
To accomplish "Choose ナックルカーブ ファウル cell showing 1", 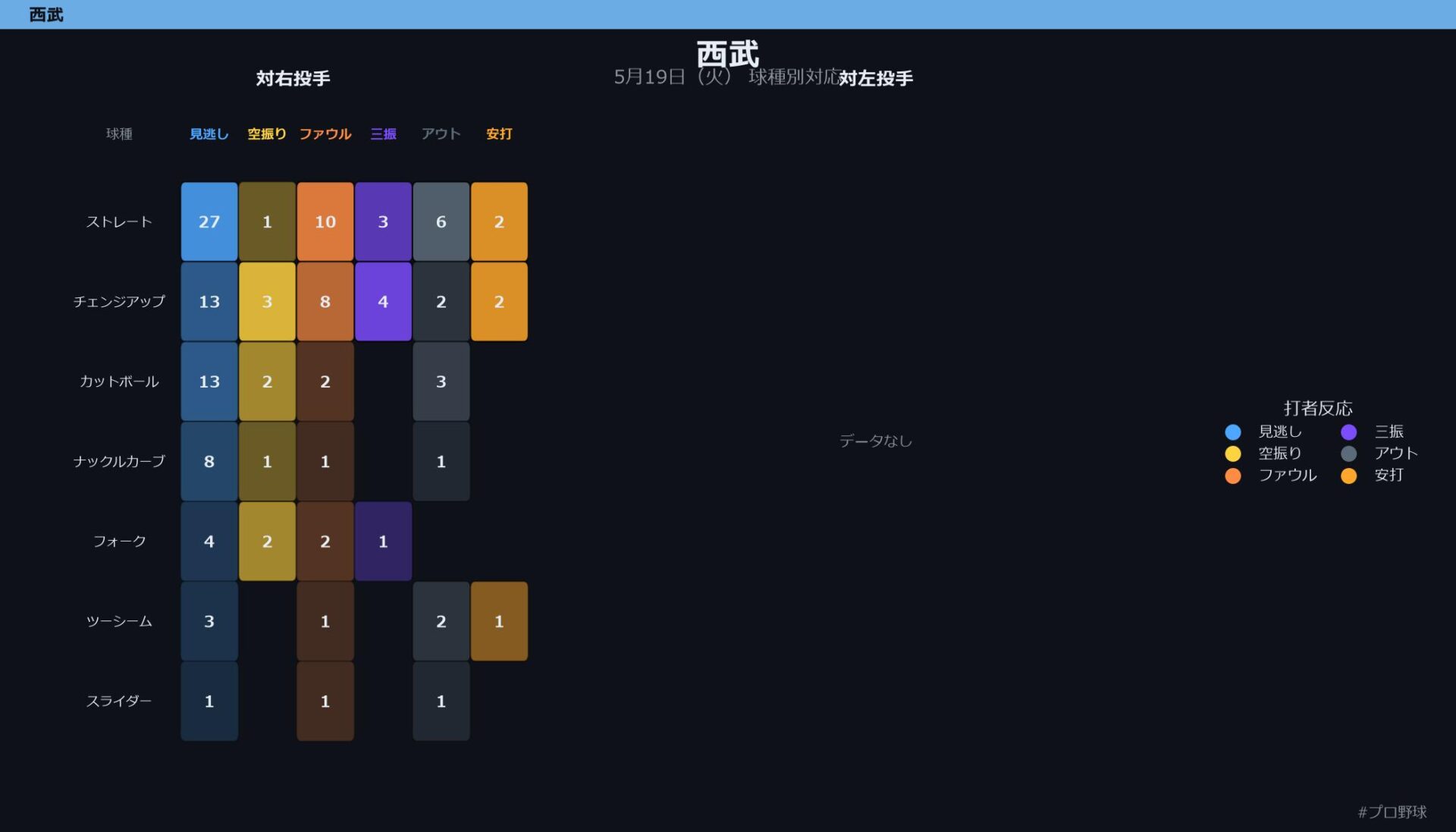I will pyautogui.click(x=325, y=461).
